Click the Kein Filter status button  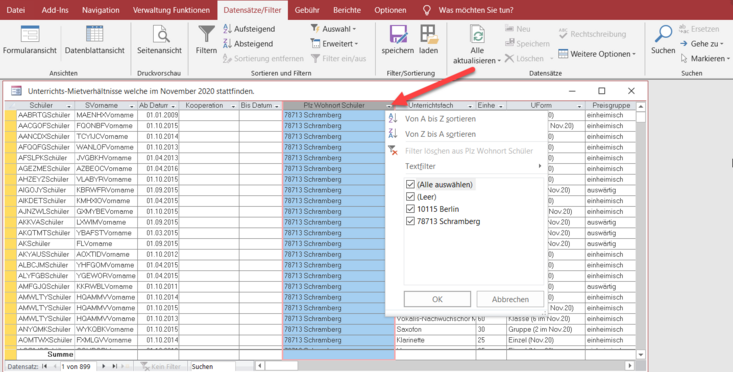pos(161,366)
